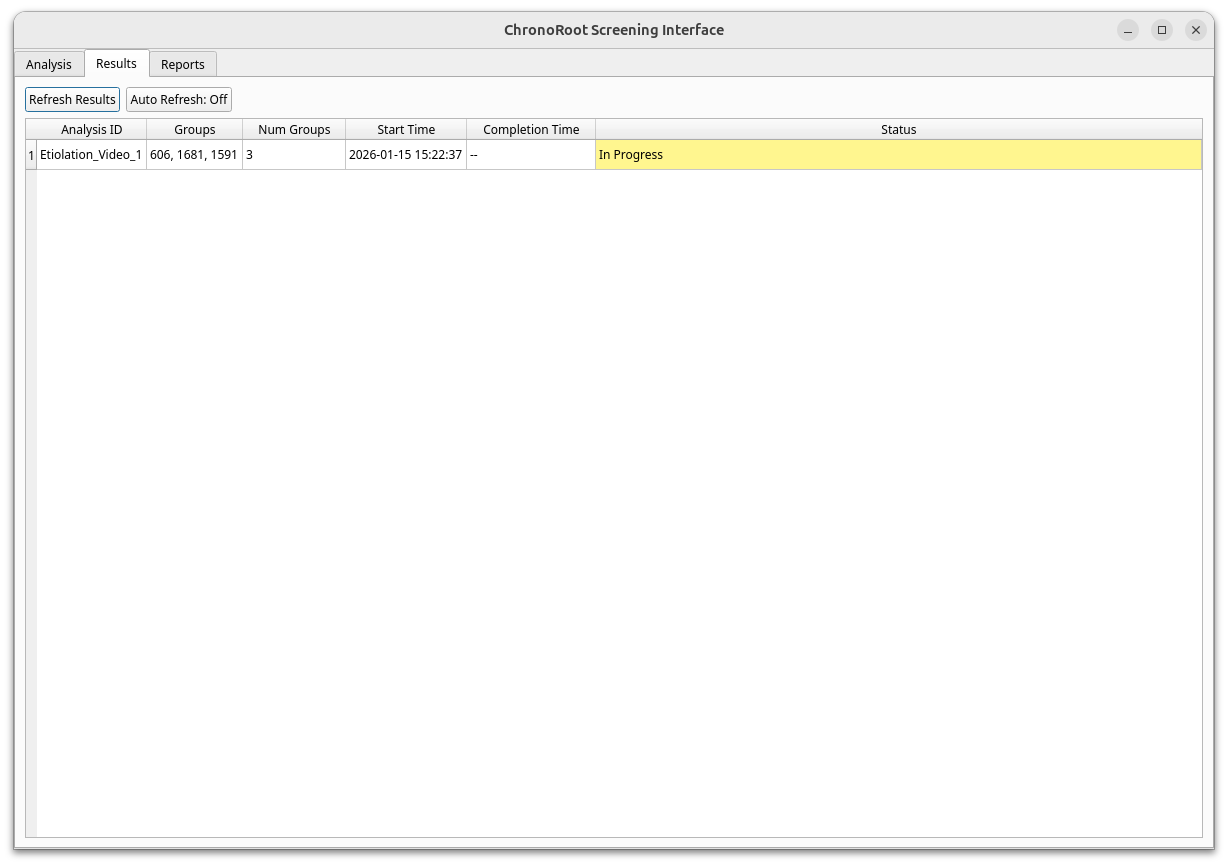Sort by the Analysis ID column header

[91, 129]
